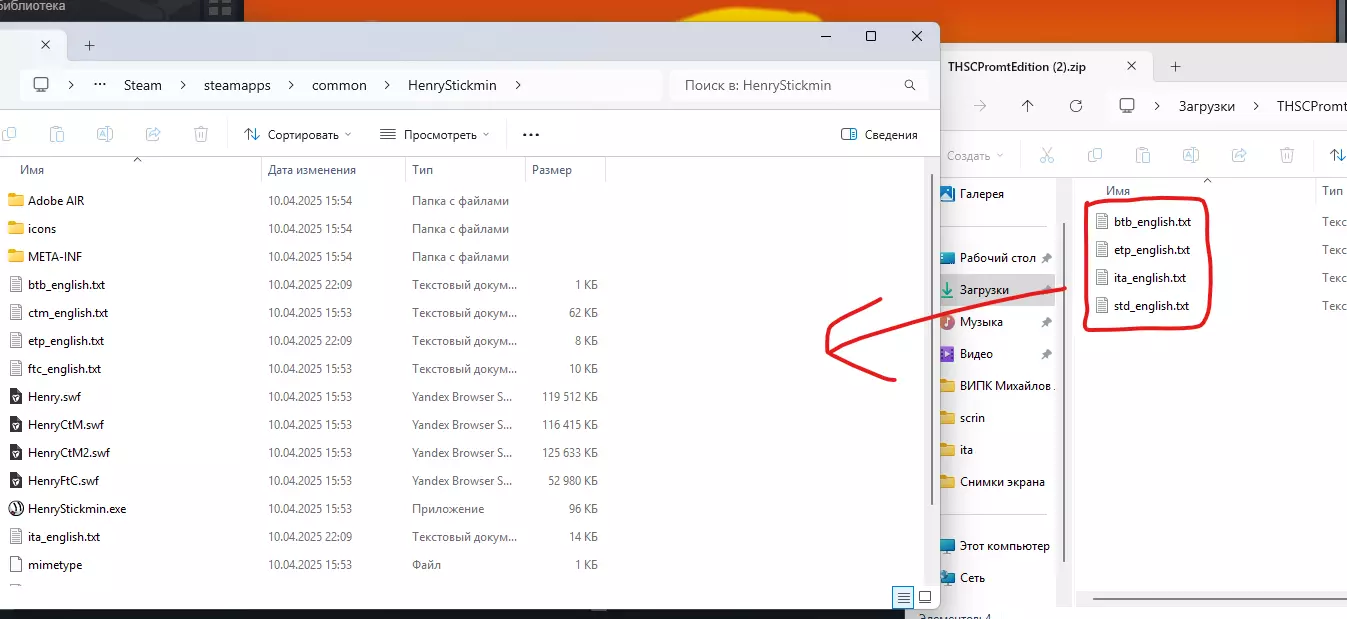Click the Share icon in the zip window toolbar
Screen dimensions: 1347x619
pyautogui.click(x=1239, y=155)
